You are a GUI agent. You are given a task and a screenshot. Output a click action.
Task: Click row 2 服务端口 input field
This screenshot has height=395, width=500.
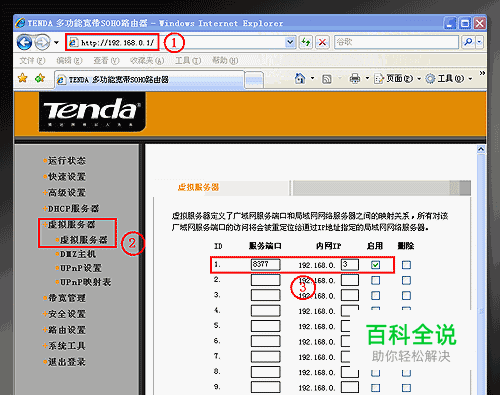[x=266, y=280]
